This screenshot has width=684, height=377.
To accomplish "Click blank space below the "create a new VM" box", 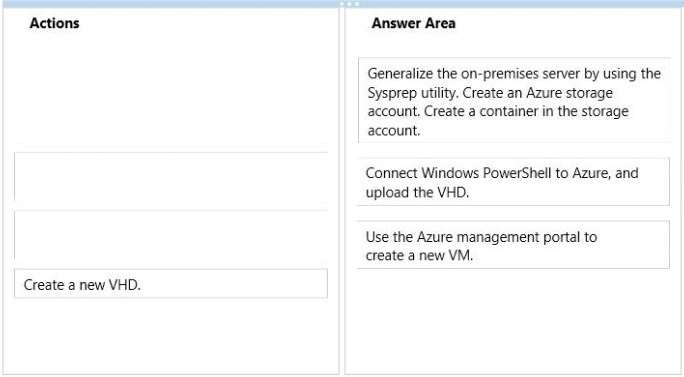I will point(513,321).
